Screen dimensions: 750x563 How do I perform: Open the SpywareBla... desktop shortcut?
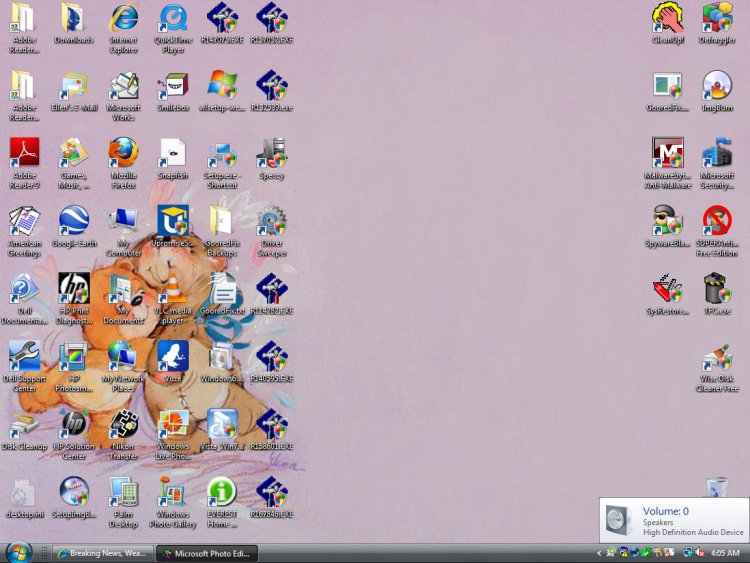point(668,227)
